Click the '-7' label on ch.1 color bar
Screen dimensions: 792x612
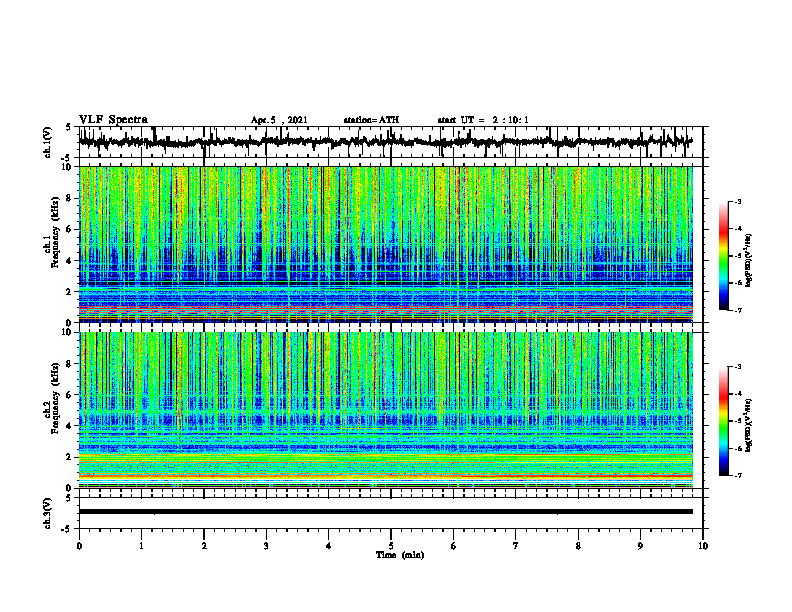(737, 311)
